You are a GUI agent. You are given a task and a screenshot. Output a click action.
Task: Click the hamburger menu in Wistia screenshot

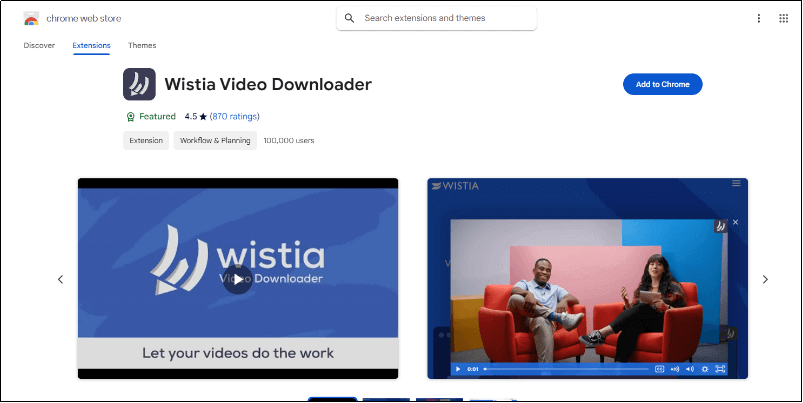point(736,183)
